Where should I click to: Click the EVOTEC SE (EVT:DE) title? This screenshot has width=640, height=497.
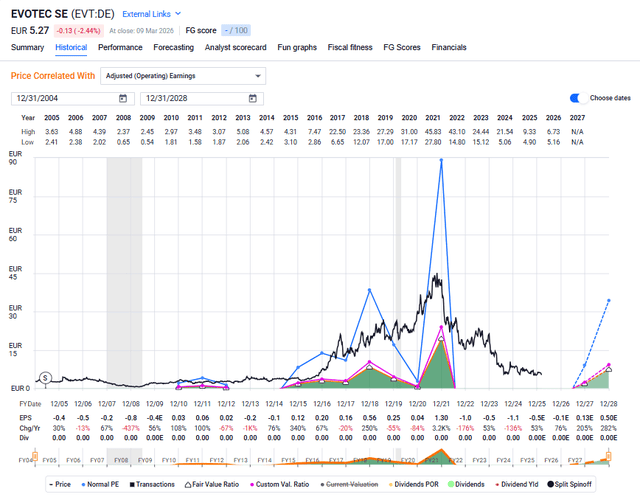(63, 14)
